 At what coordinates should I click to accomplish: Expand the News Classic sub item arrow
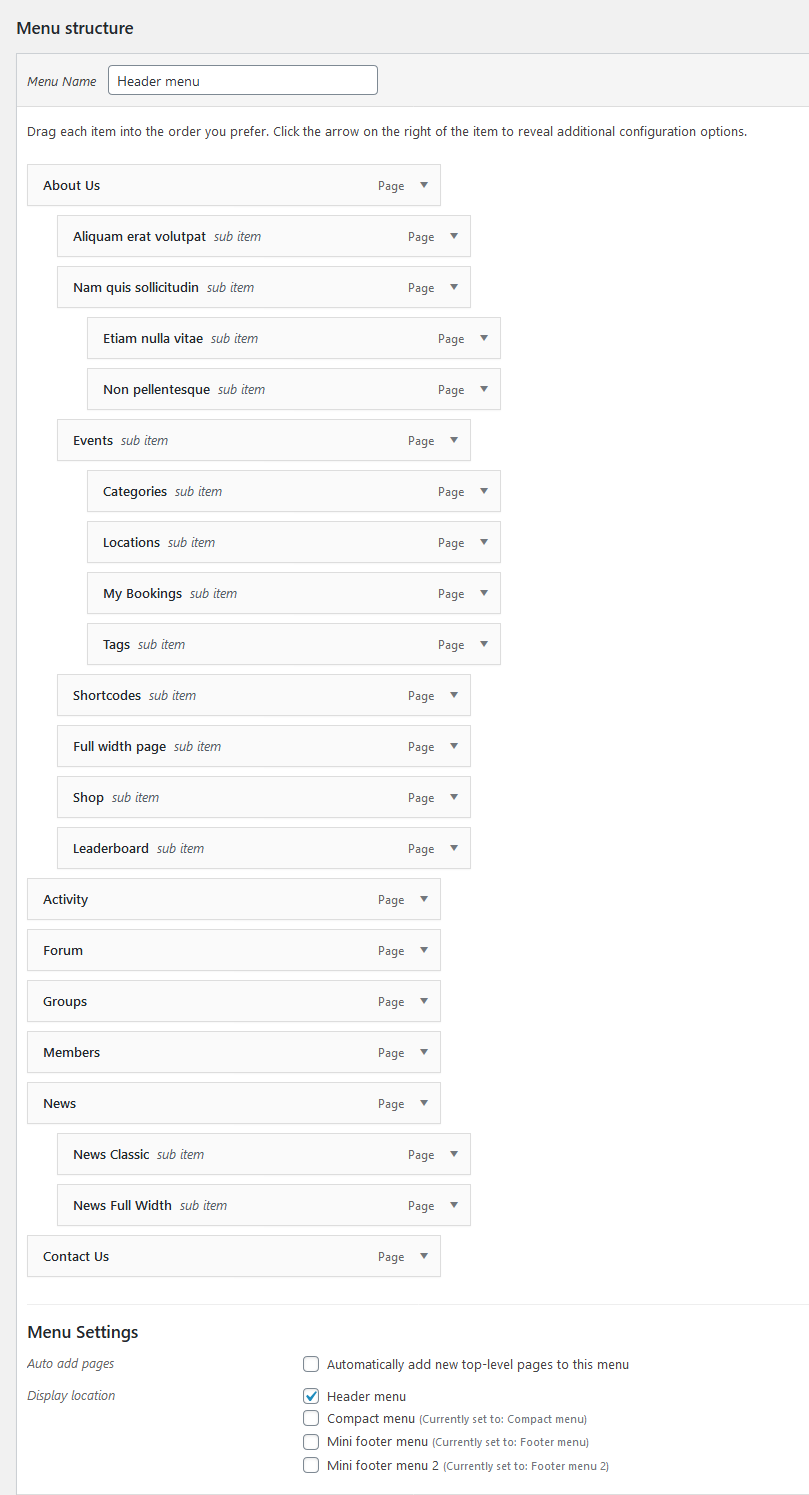click(454, 1154)
